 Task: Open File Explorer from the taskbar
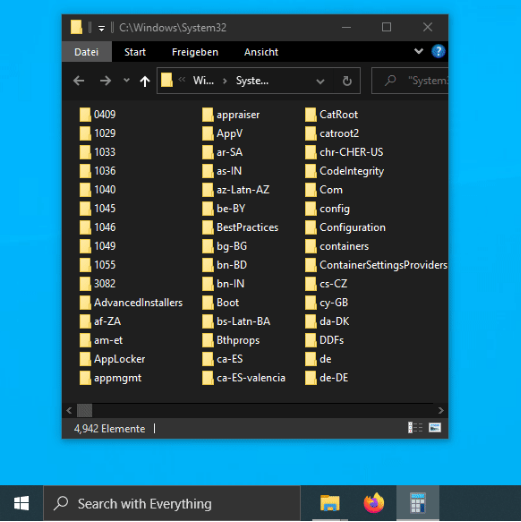(330, 503)
